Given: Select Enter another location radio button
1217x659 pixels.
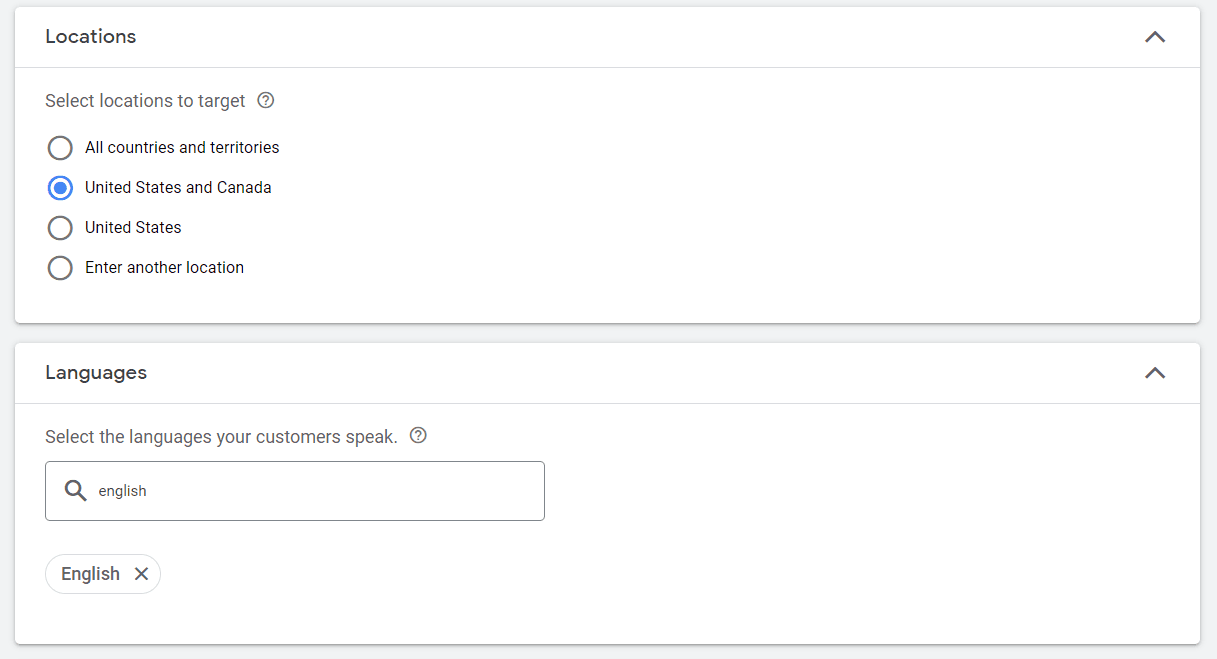Looking at the screenshot, I should pos(60,268).
